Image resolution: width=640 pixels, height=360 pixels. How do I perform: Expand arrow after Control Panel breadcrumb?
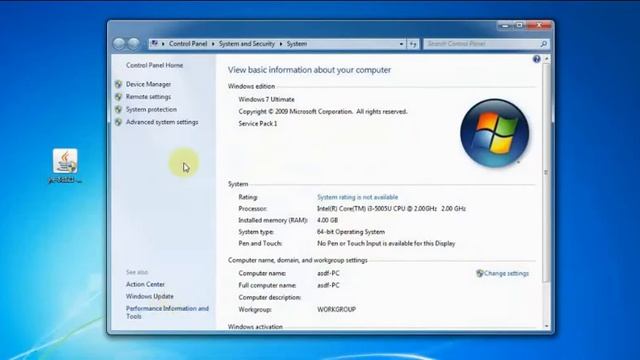[213, 44]
